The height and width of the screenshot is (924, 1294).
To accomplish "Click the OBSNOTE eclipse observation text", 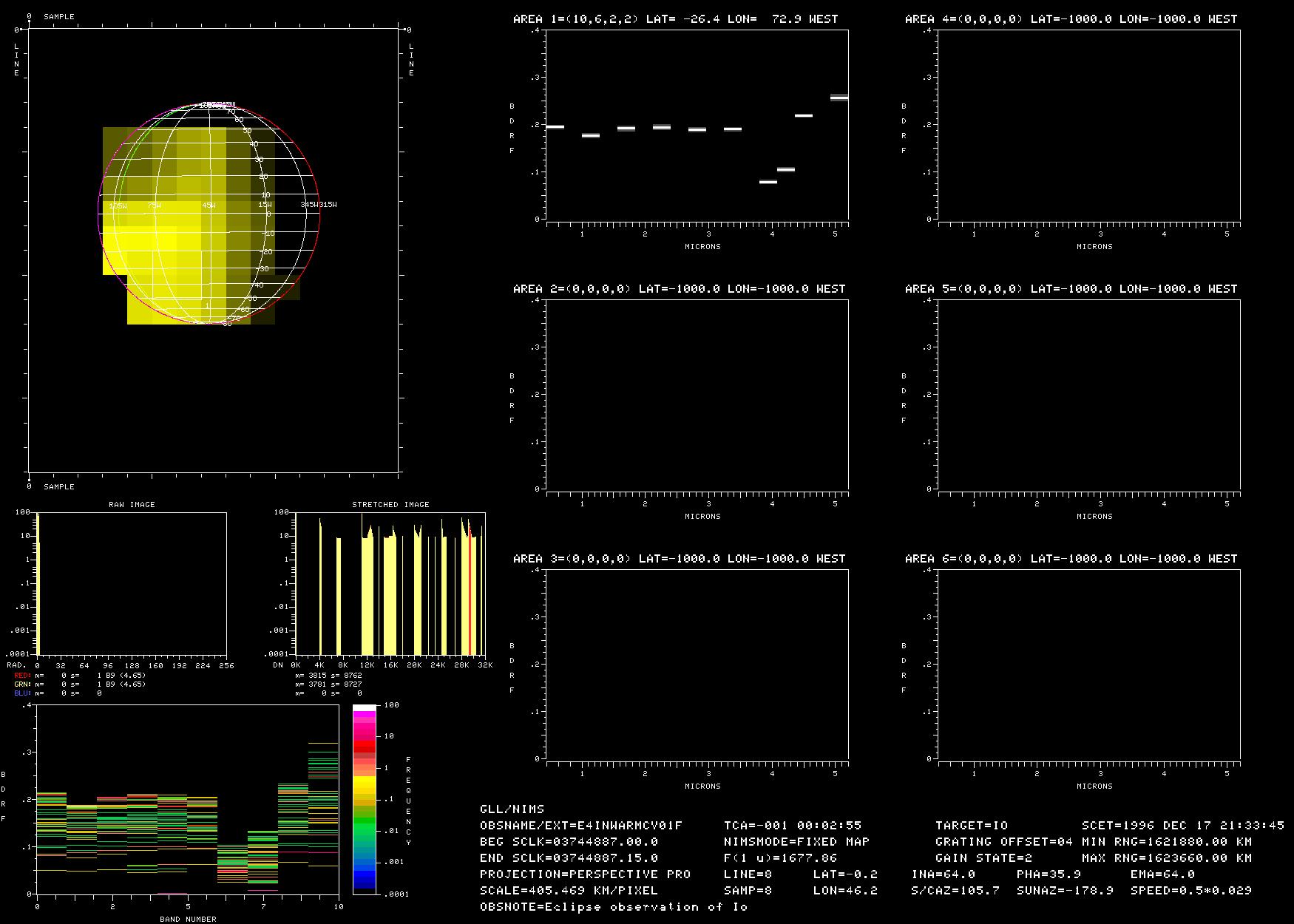I will pyautogui.click(x=614, y=907).
